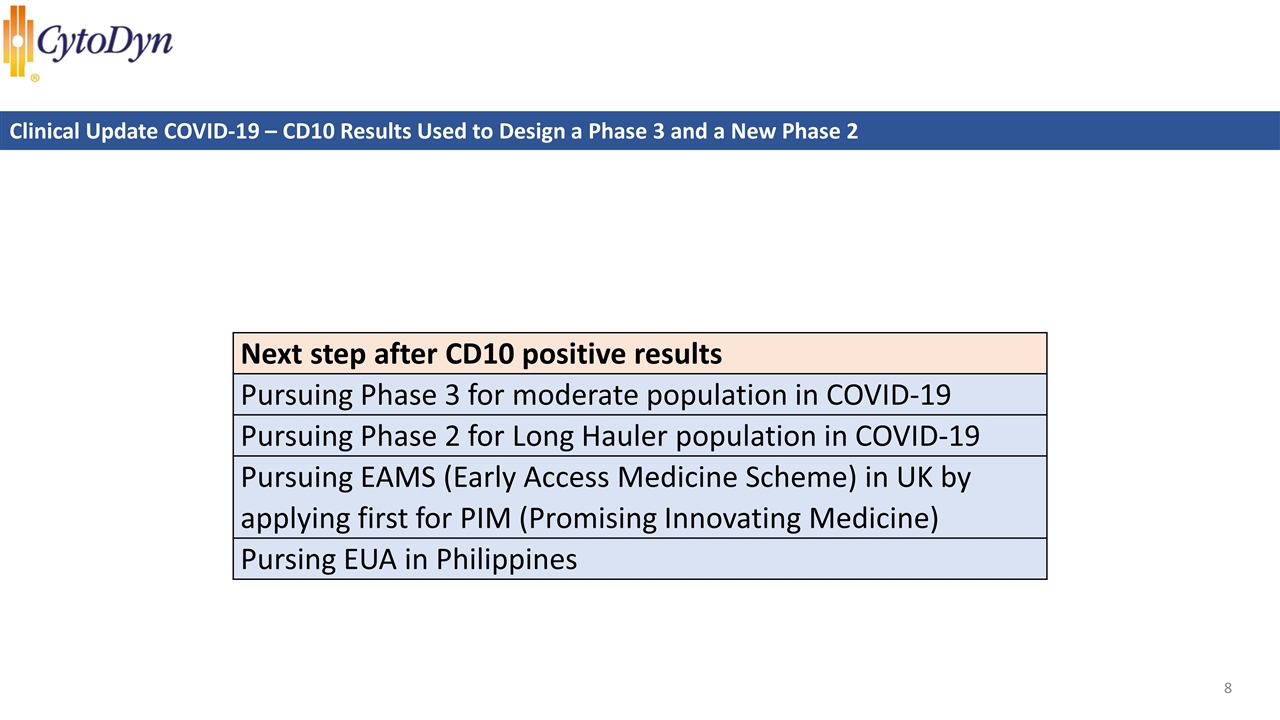Click the slide page number 8
1280x720 pixels.
click(1227, 688)
